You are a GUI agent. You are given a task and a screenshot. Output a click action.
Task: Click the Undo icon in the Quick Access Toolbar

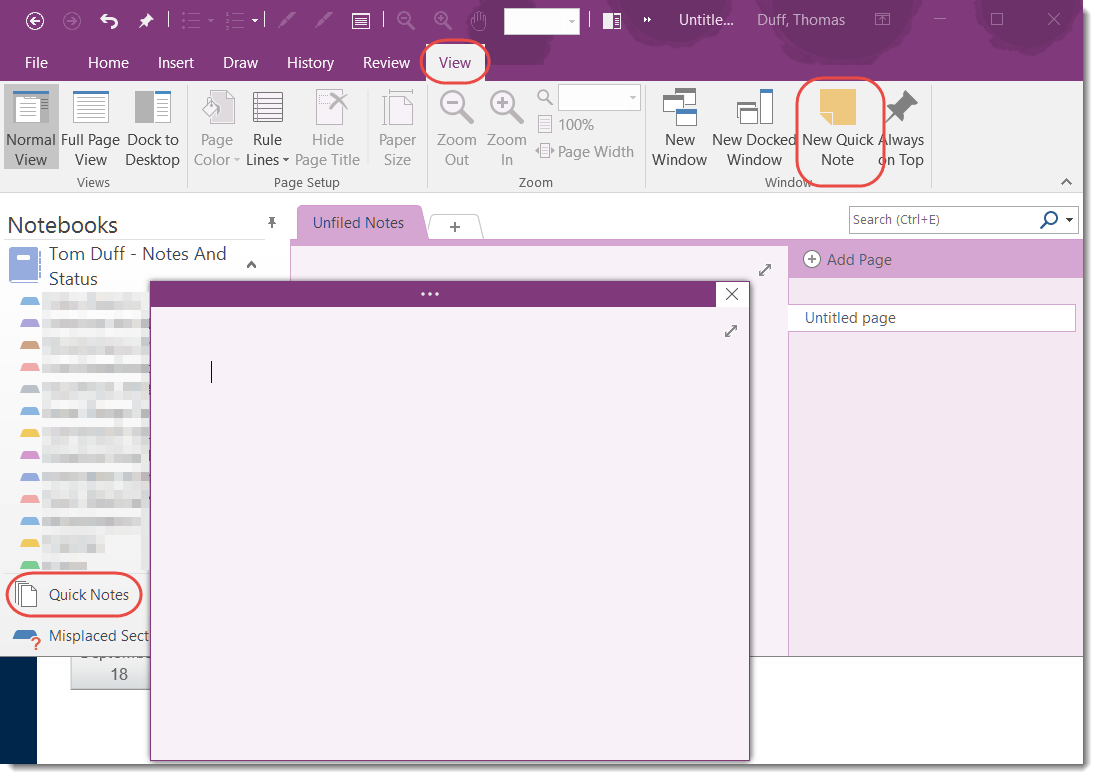(x=108, y=20)
